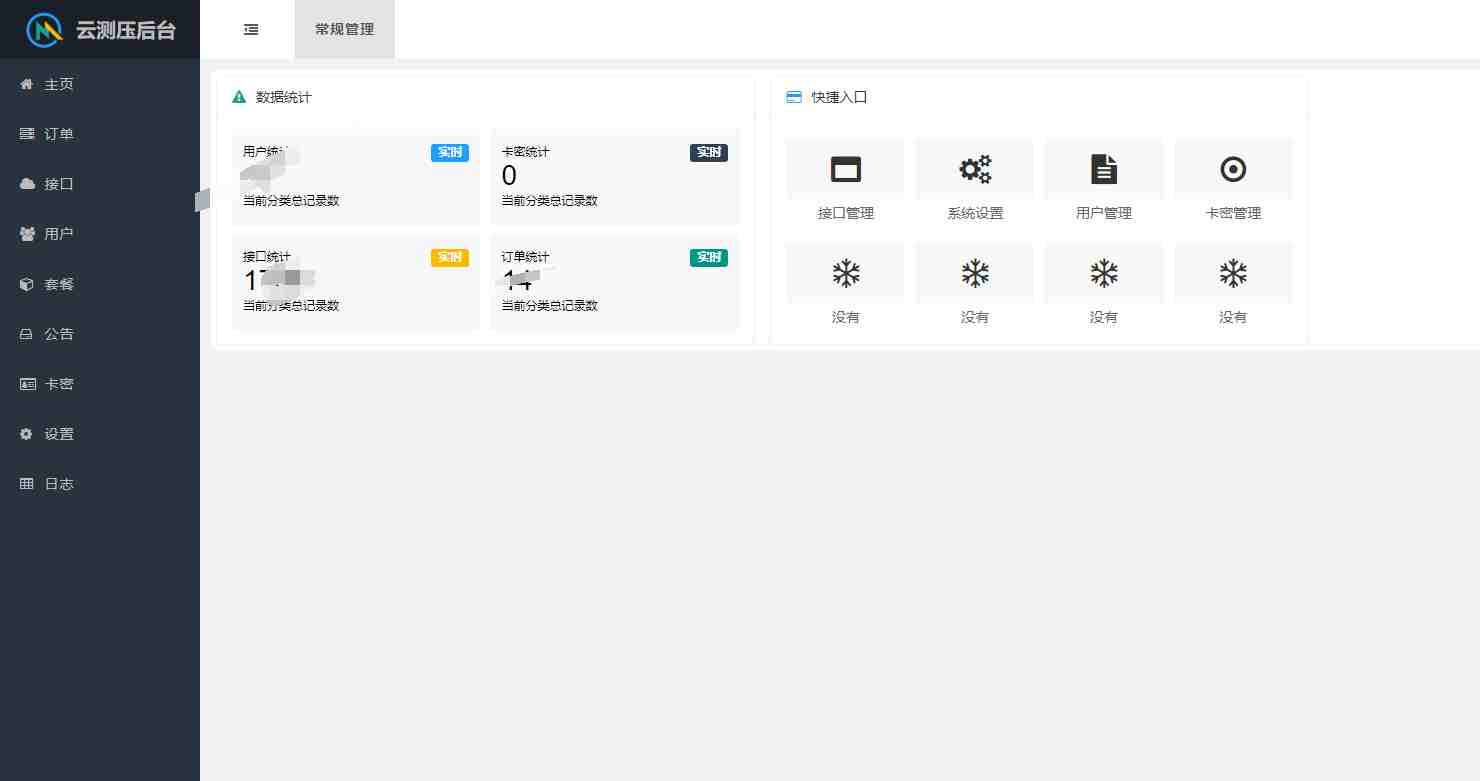Click the 用户管理 shortcut label

coord(1104,213)
